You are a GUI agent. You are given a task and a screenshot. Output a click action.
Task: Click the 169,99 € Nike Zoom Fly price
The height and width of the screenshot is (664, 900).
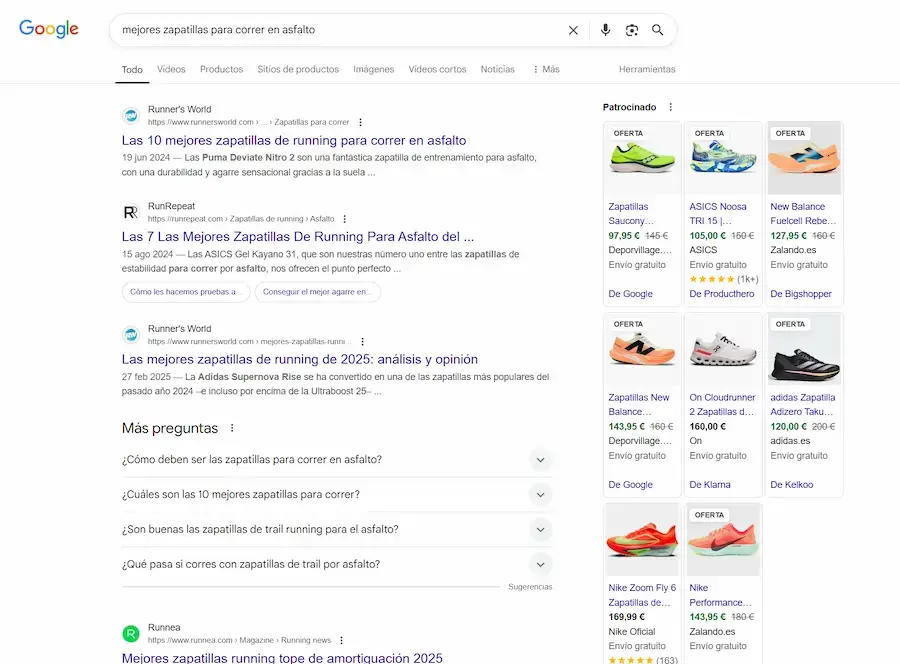(626, 617)
